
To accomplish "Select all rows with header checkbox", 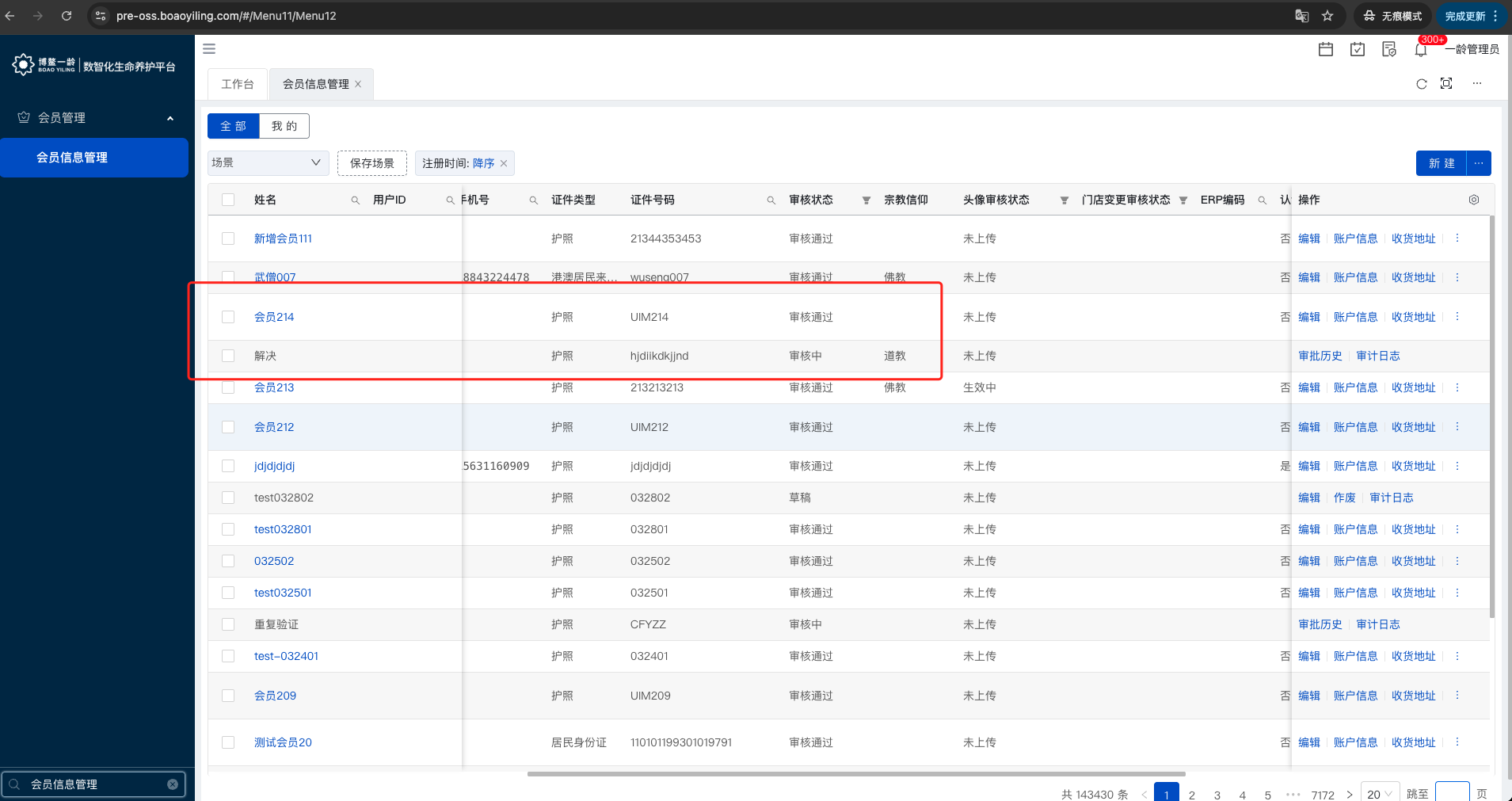I will pos(228,200).
